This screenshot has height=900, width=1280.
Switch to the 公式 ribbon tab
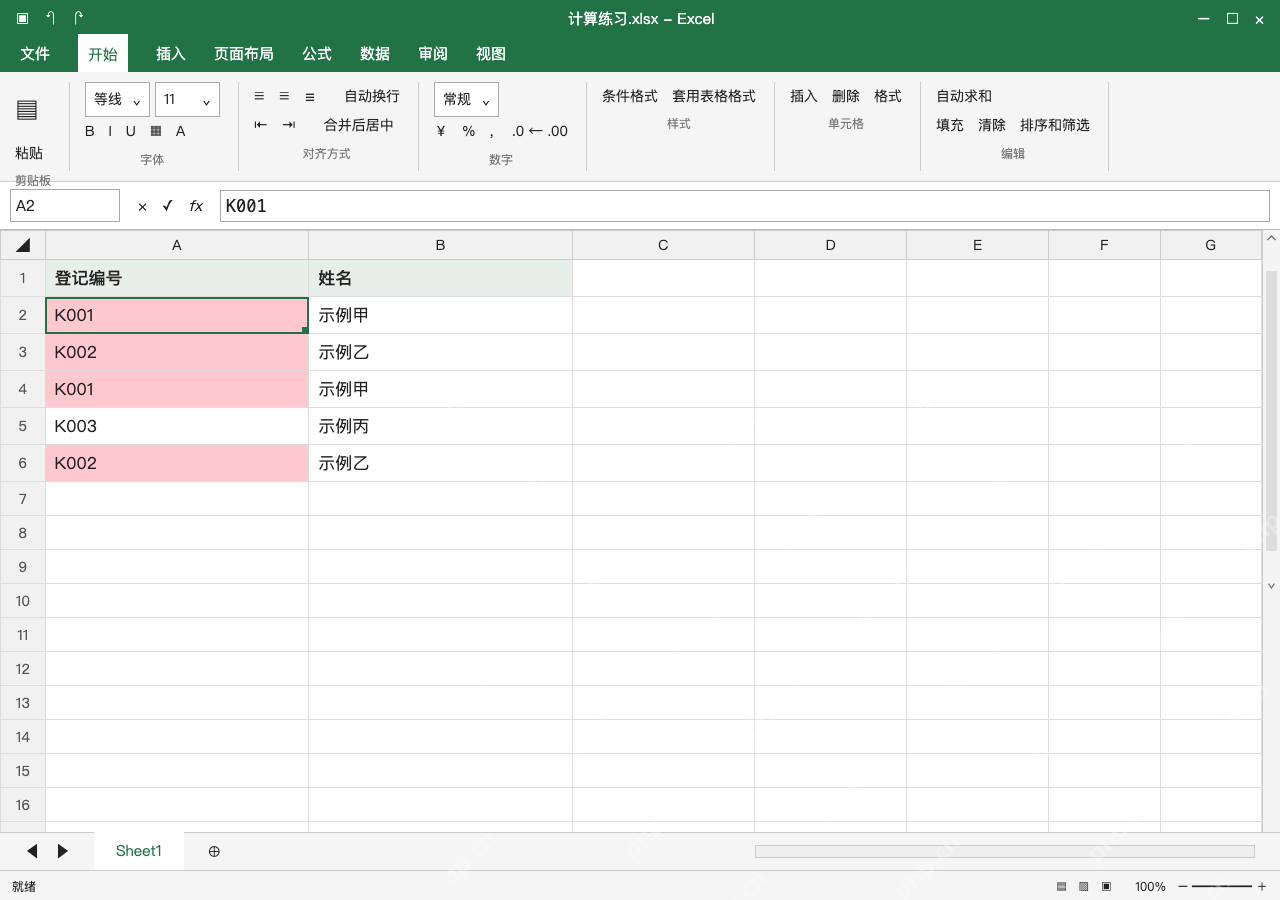[317, 54]
